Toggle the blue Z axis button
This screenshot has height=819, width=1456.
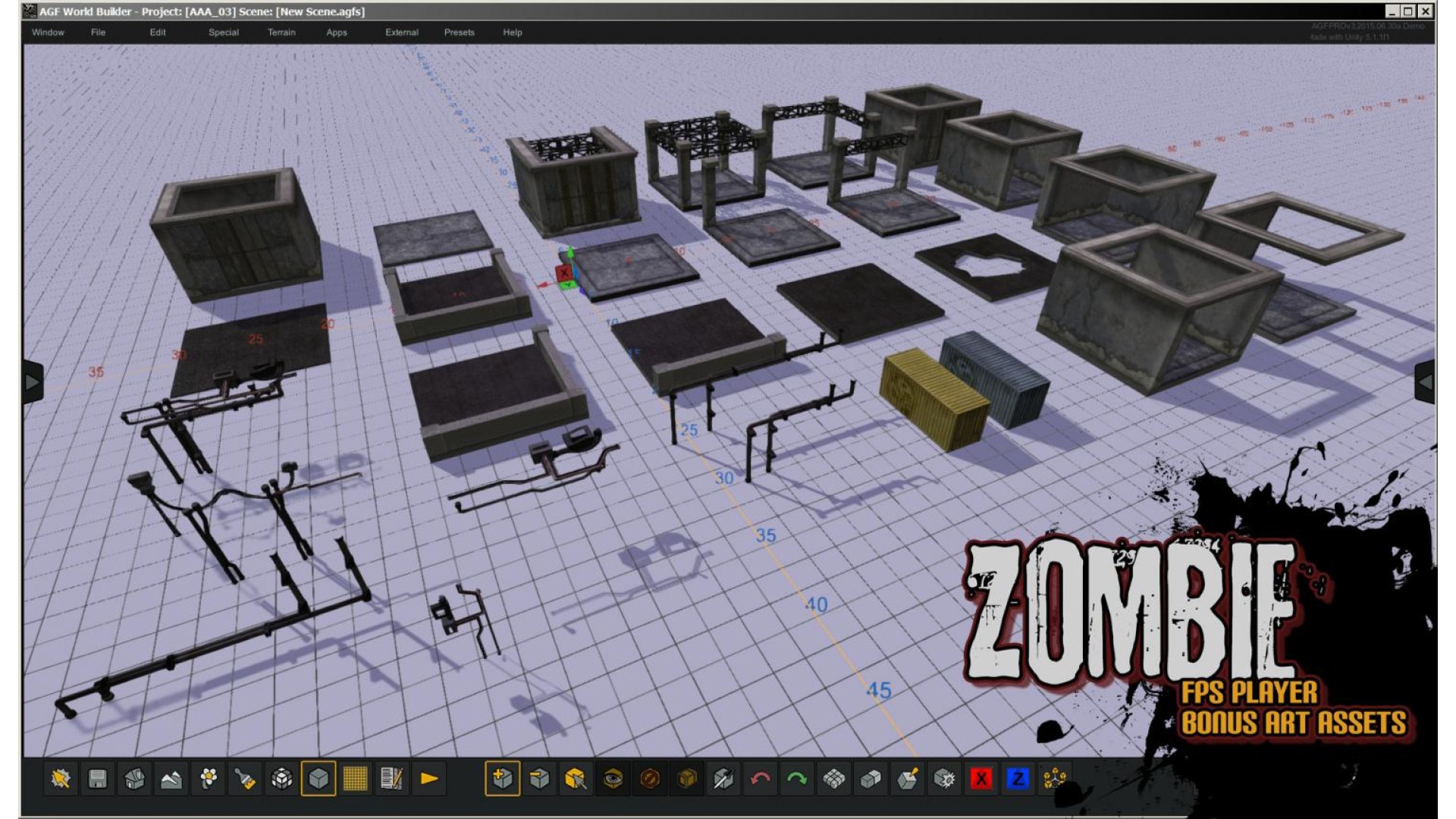point(1018,779)
